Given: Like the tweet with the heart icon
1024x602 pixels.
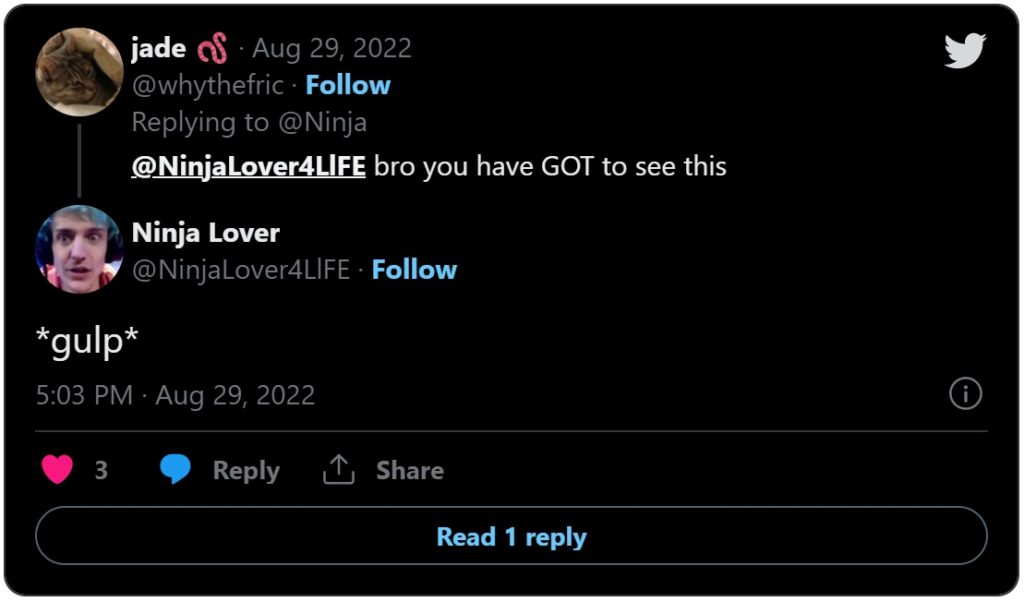Looking at the screenshot, I should click(57, 470).
